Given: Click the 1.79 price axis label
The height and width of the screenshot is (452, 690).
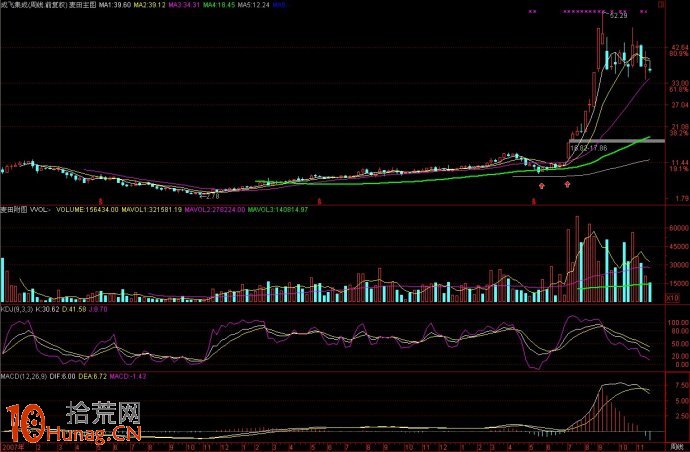Looking at the screenshot, I should click(x=682, y=198).
